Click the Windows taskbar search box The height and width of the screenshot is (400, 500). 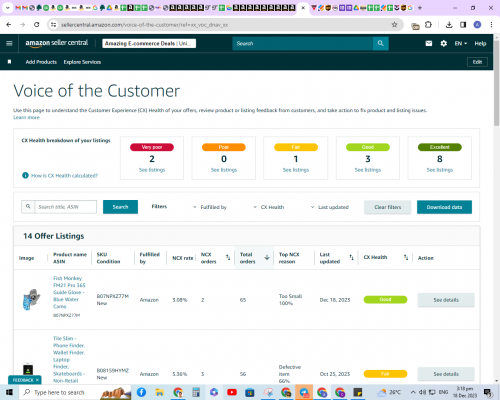[75, 392]
